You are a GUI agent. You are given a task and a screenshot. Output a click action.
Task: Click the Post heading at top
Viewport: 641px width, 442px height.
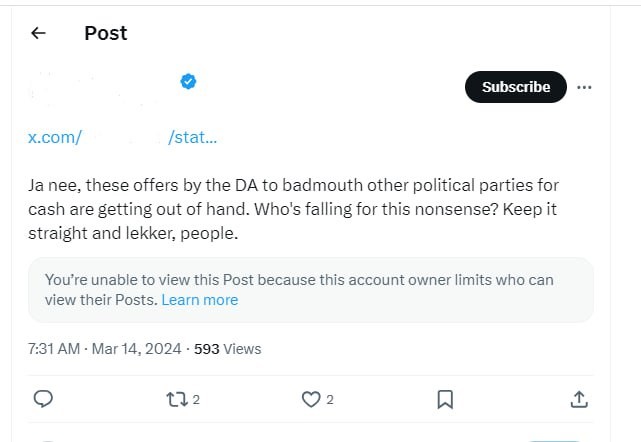click(x=105, y=33)
